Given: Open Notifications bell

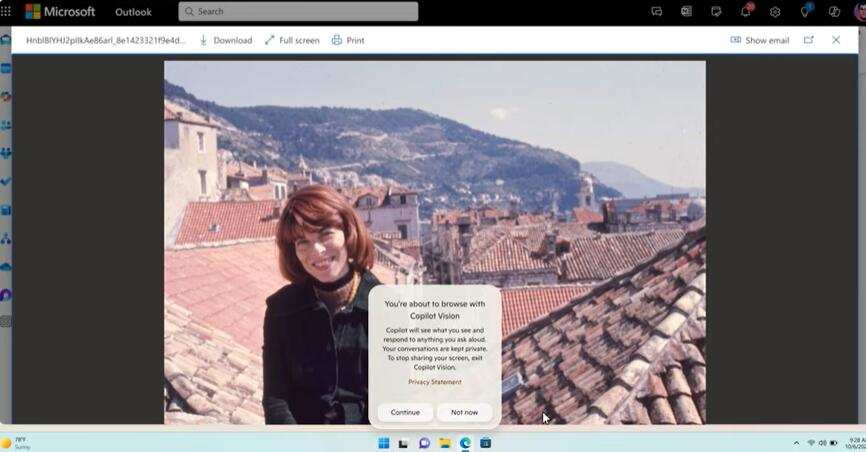Looking at the screenshot, I should click(746, 11).
